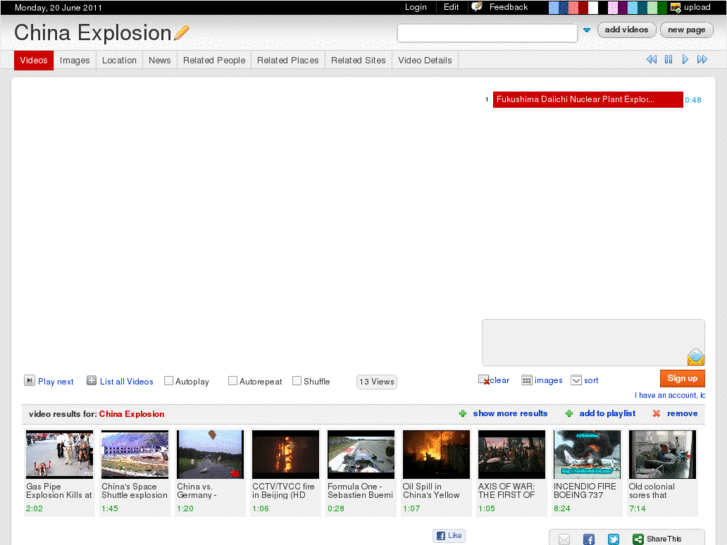Pause the video playback

(x=668, y=59)
